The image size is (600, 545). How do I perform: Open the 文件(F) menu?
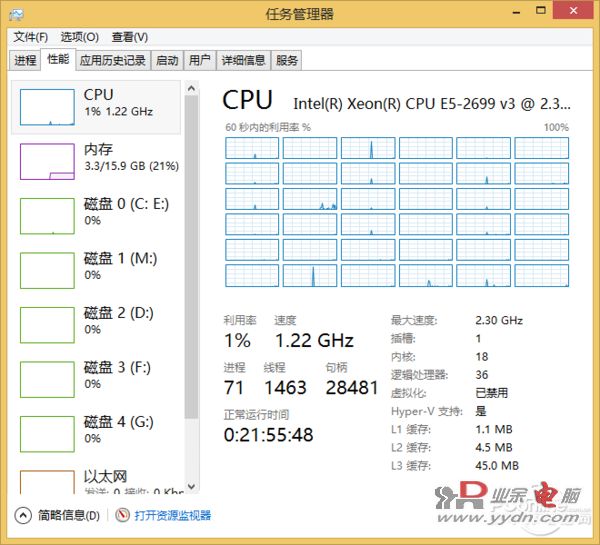[31, 37]
